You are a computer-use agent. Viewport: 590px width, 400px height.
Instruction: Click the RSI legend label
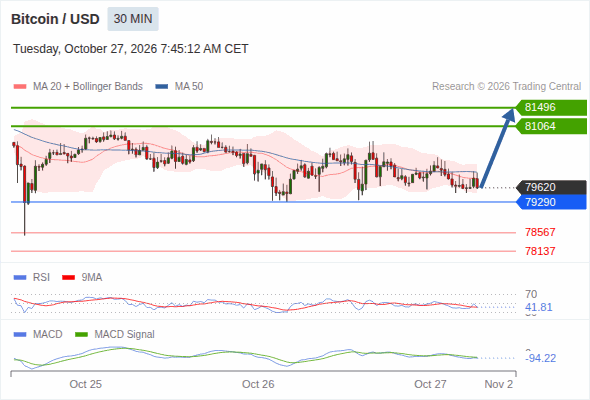tap(41, 278)
